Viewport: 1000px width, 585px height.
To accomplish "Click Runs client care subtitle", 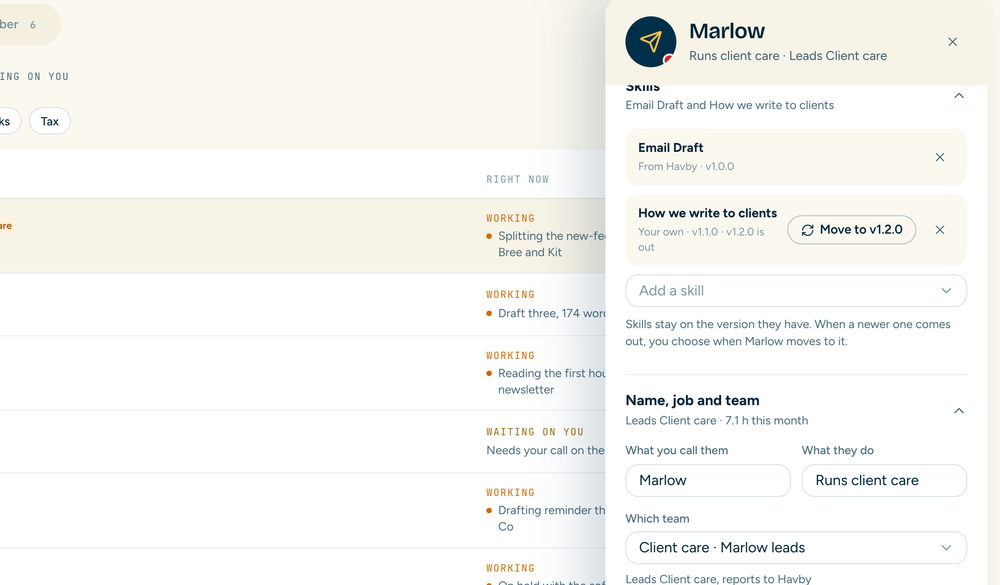I will pyautogui.click(x=788, y=56).
